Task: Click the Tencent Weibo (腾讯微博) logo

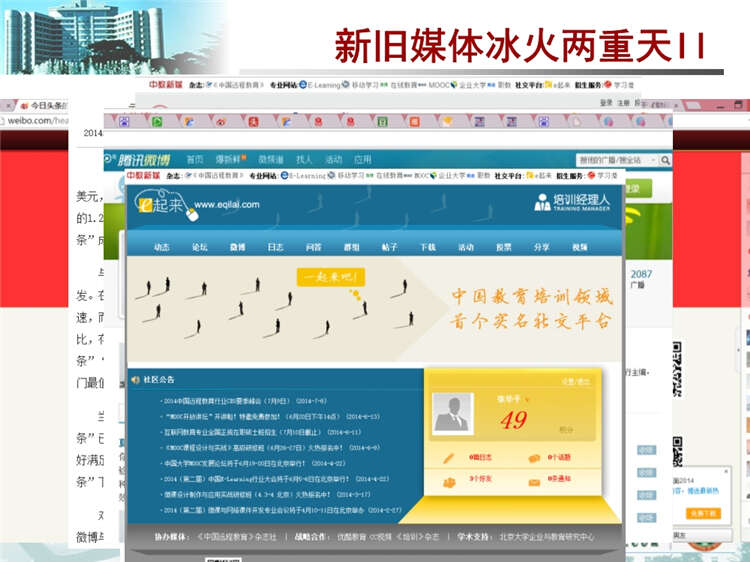Action: pyautogui.click(x=142, y=160)
